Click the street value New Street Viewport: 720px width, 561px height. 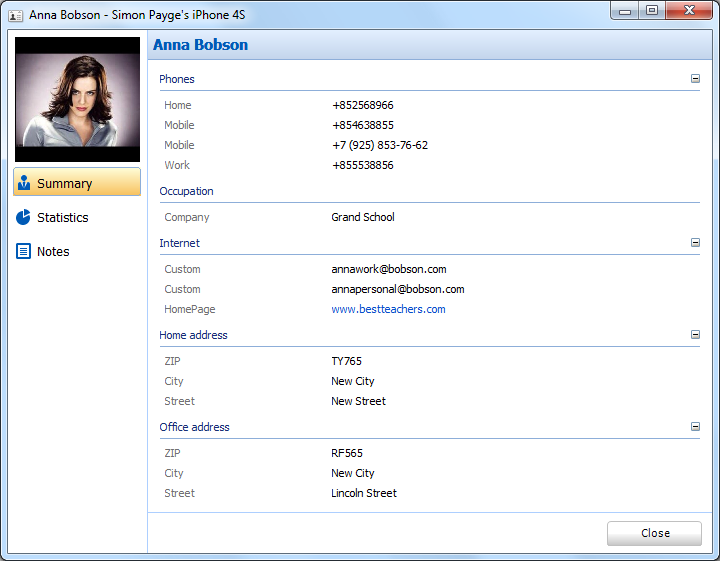pos(358,401)
